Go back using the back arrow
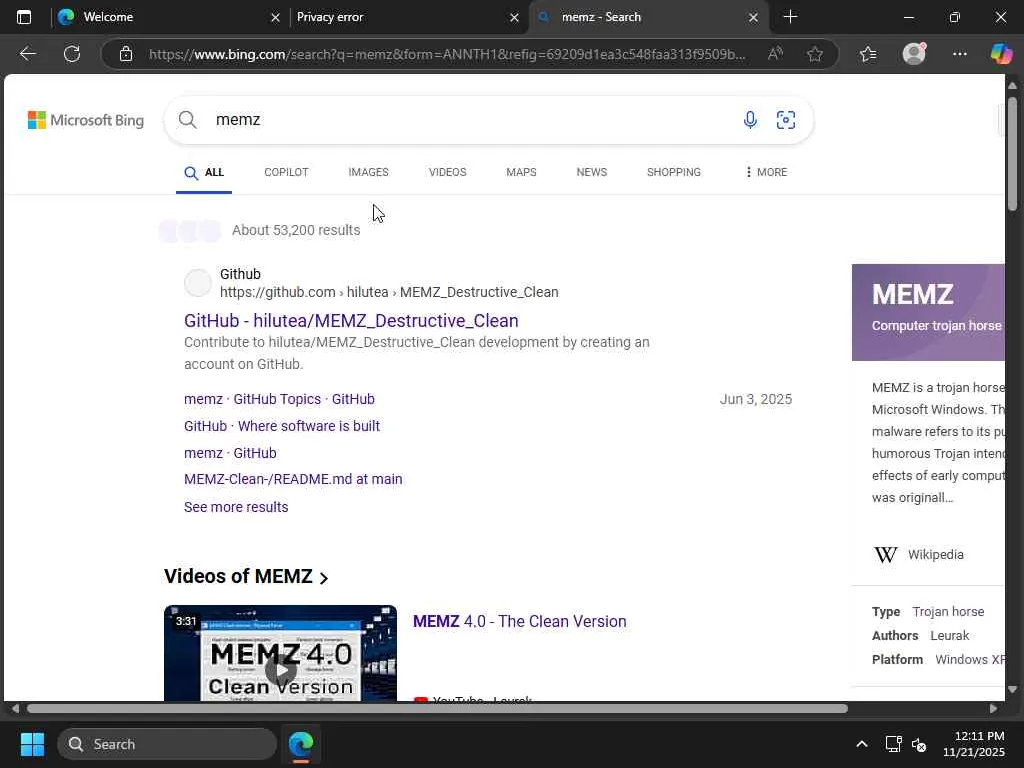Image resolution: width=1024 pixels, height=768 pixels. pos(27,54)
